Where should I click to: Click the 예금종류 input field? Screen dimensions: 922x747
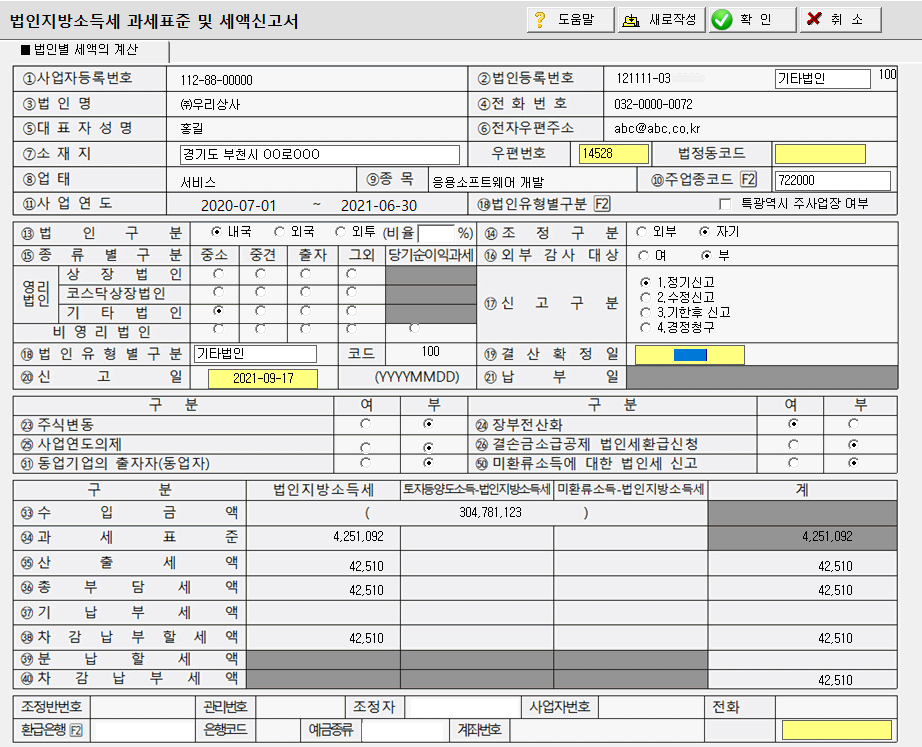(x=403, y=731)
